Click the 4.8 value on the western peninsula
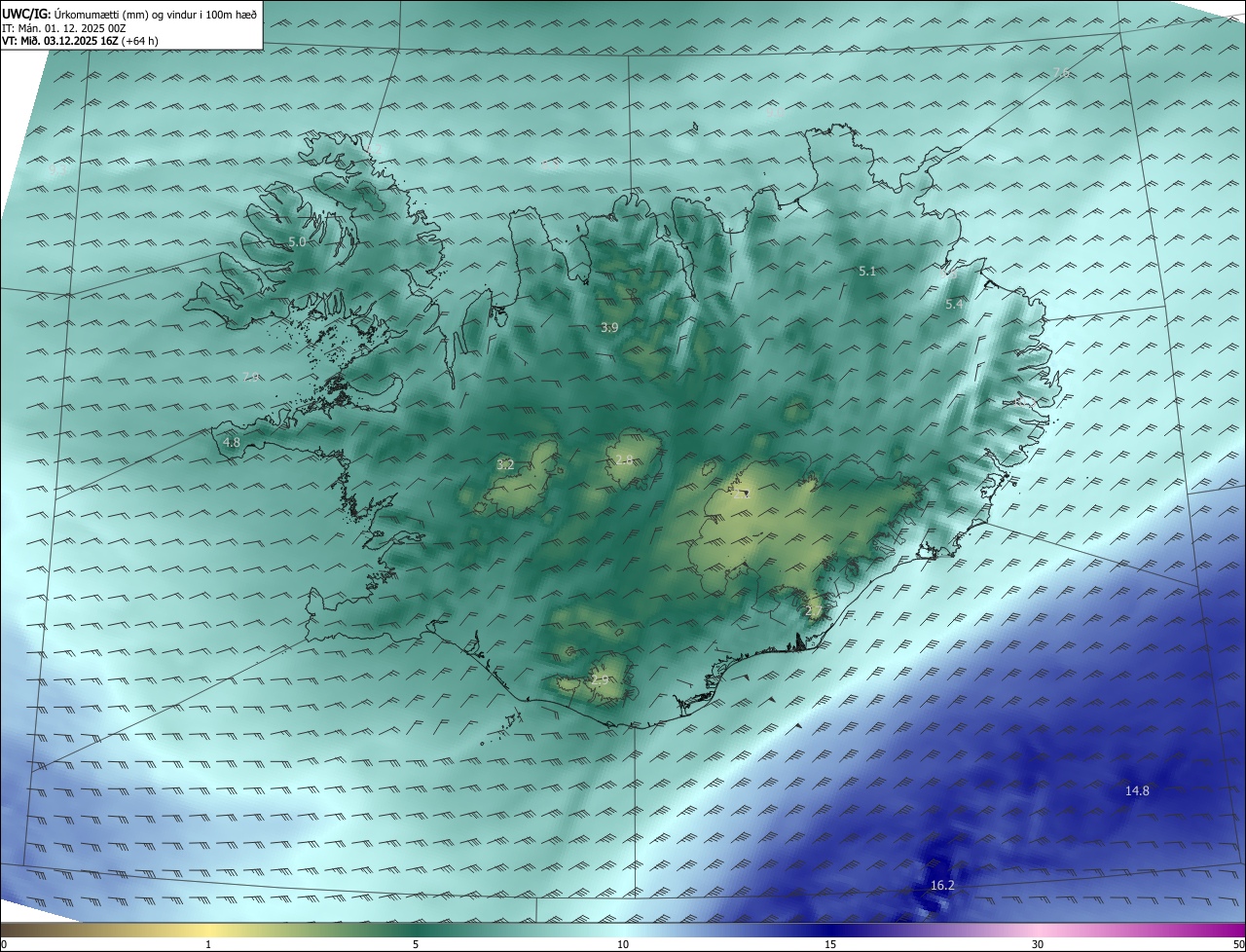 pos(232,442)
